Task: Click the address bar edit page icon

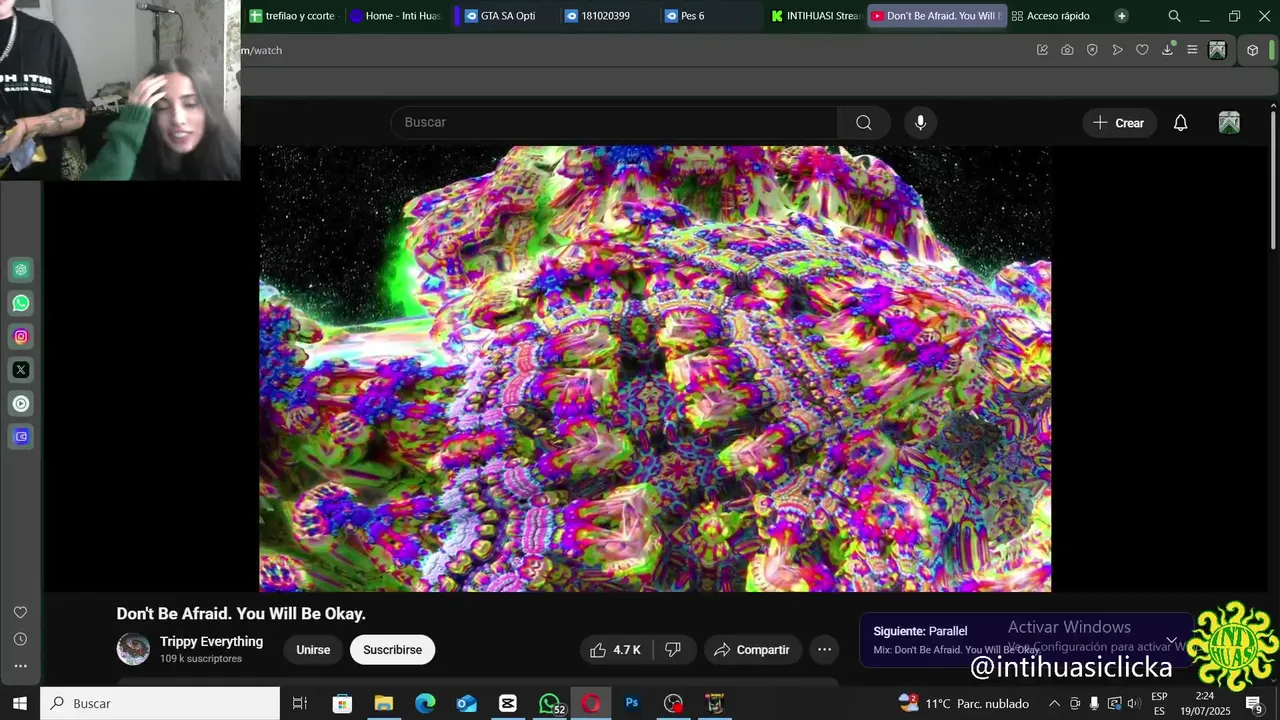Action: point(1043,50)
